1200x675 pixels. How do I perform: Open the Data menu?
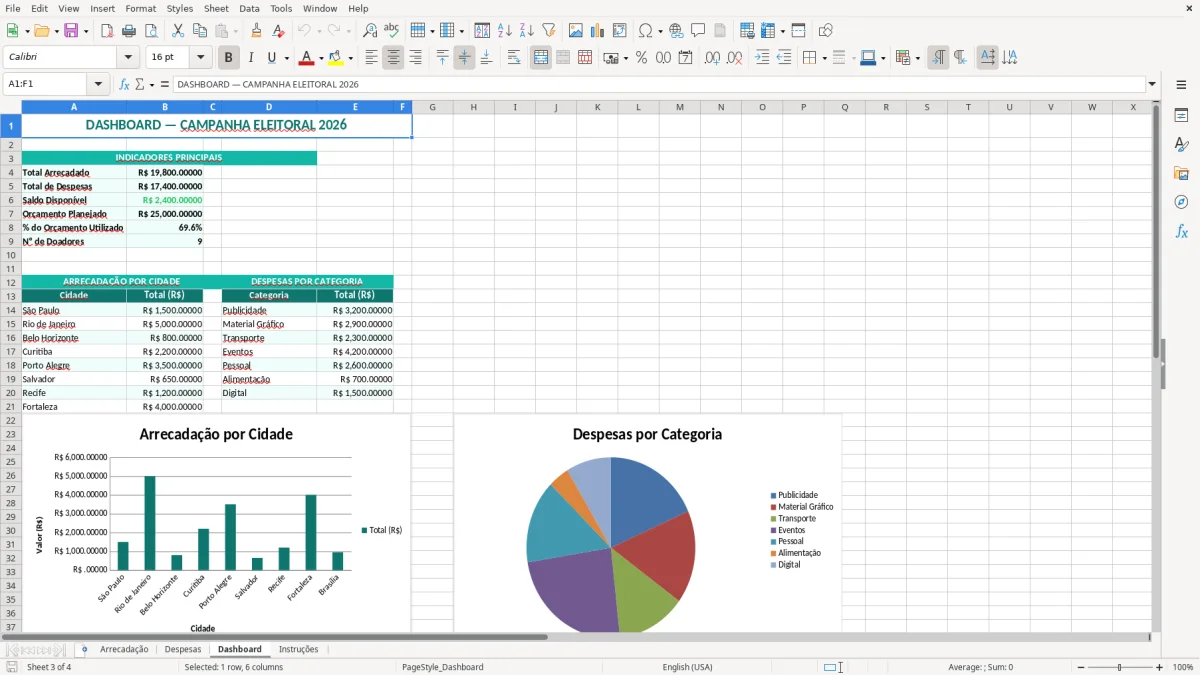coord(249,8)
